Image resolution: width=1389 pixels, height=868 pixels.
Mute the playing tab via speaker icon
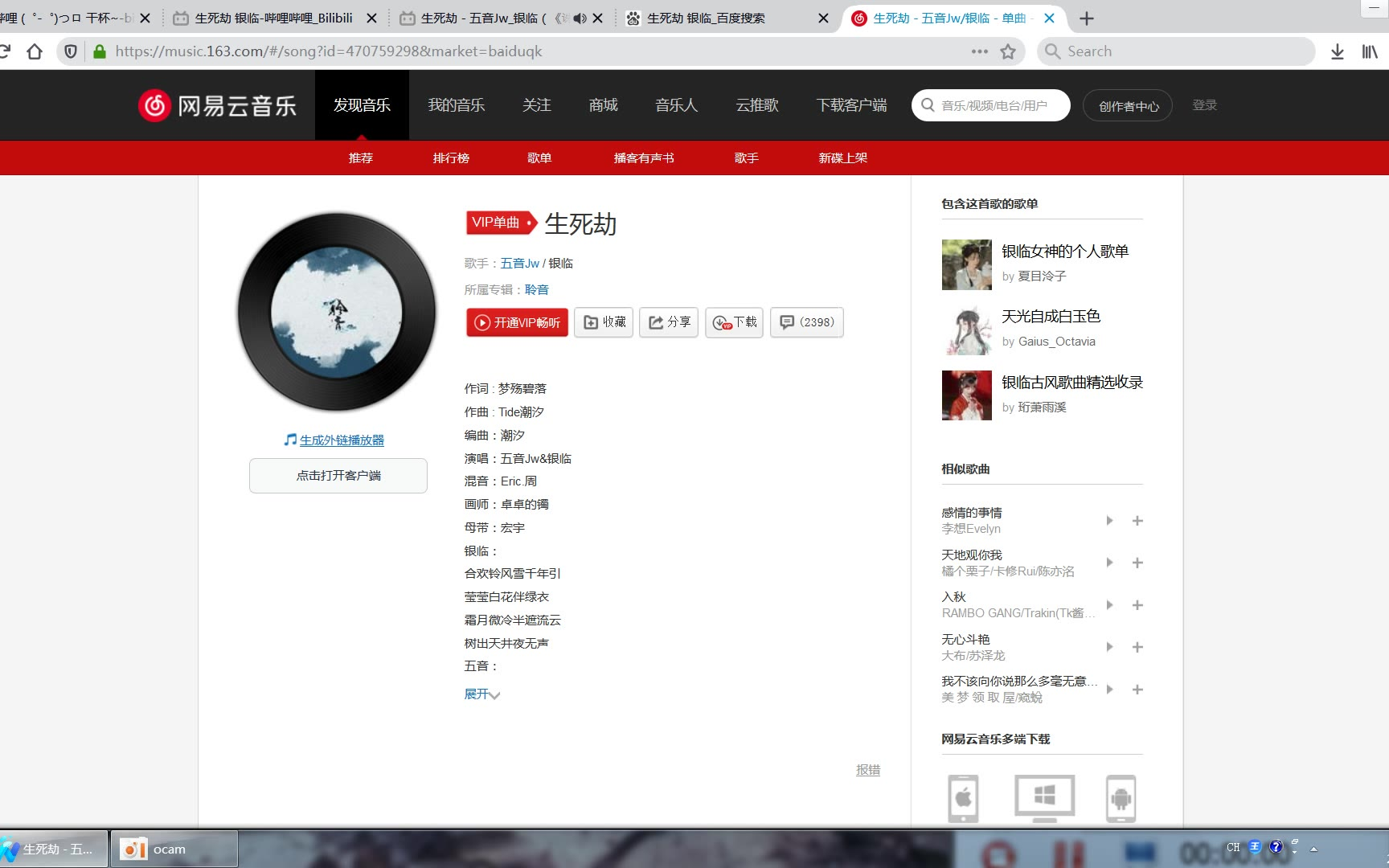pos(580,18)
